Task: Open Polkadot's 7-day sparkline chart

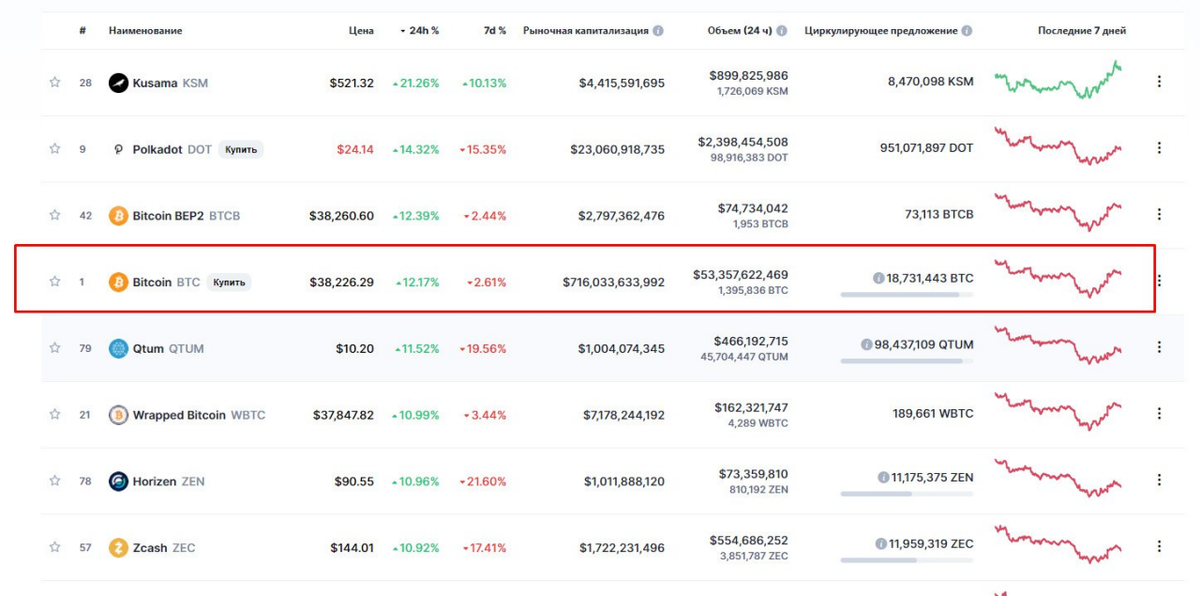Action: tap(1058, 146)
